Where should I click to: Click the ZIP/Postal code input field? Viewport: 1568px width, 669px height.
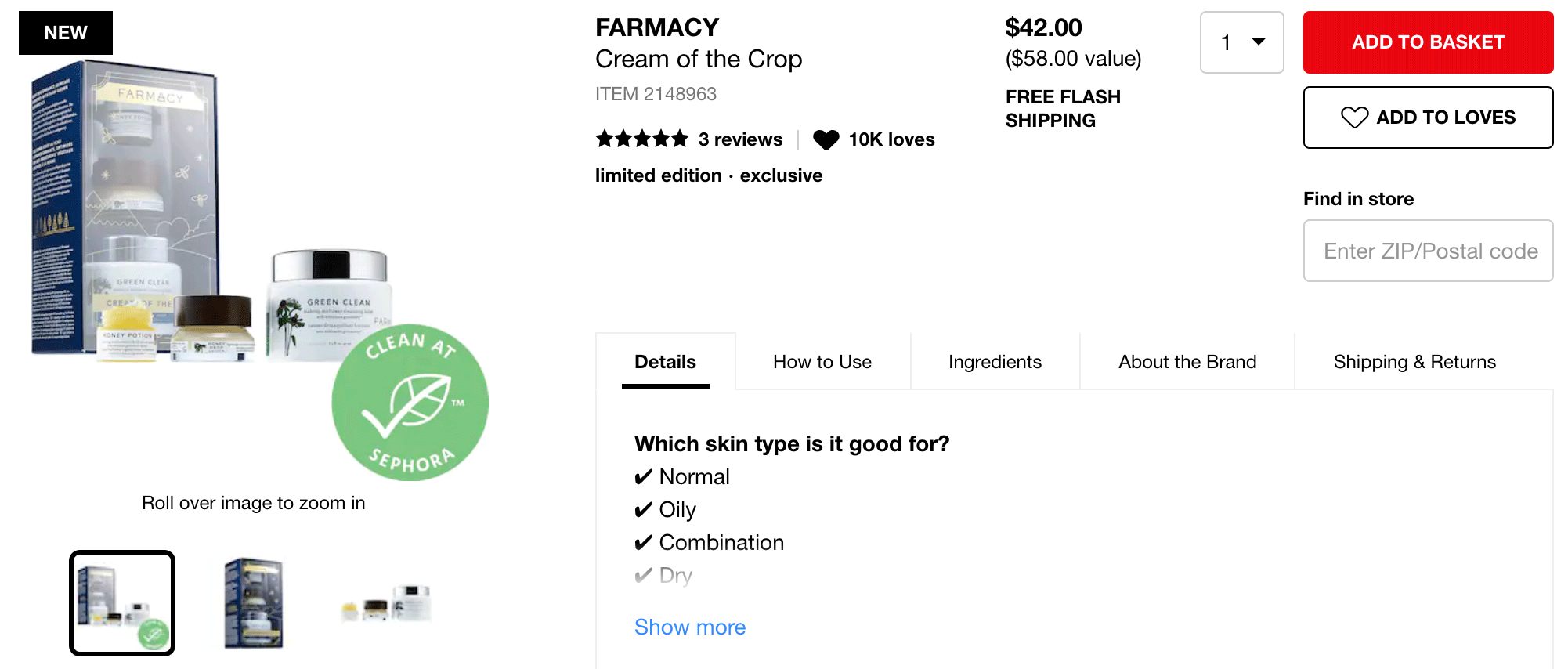click(x=1428, y=251)
